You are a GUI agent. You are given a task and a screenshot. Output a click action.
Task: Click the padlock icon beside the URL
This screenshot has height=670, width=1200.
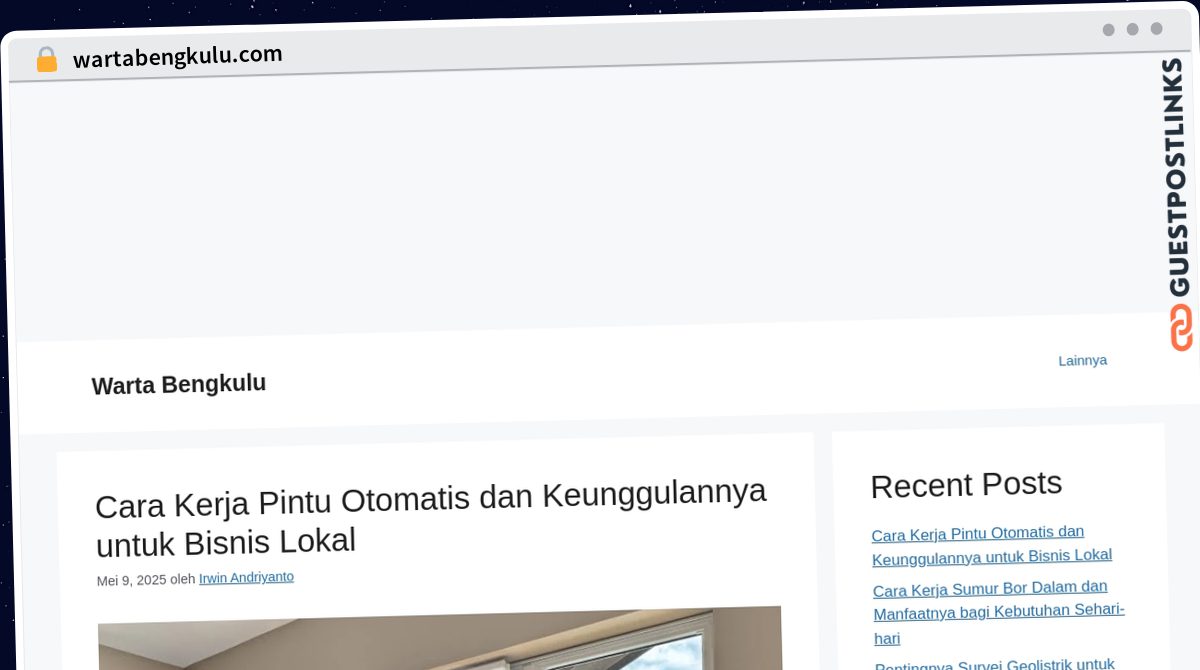point(46,60)
